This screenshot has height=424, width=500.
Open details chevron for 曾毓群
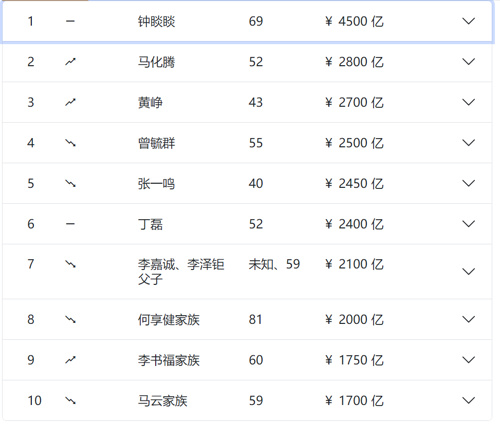(x=468, y=143)
